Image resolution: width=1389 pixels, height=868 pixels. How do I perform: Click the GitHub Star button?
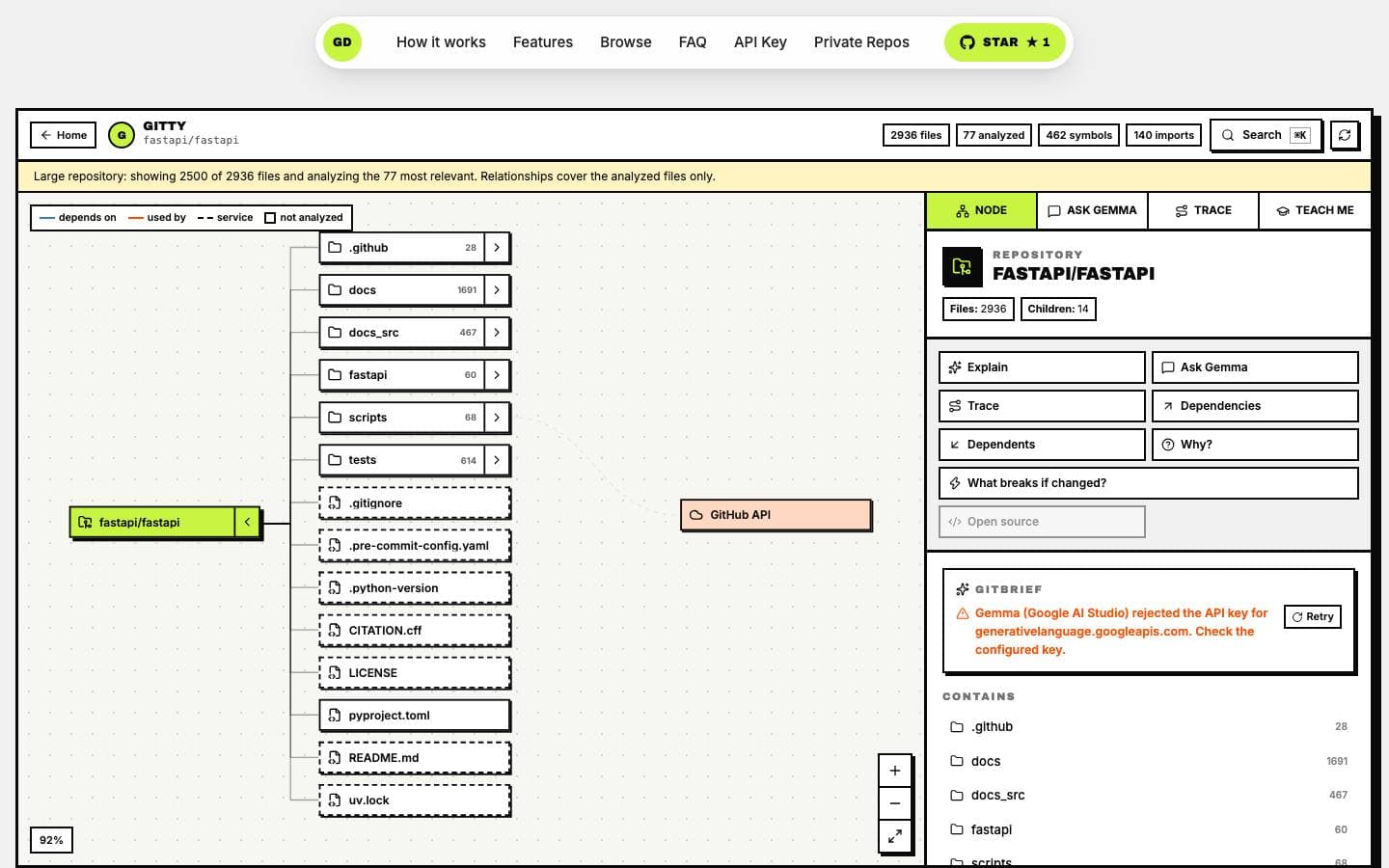coord(1004,42)
